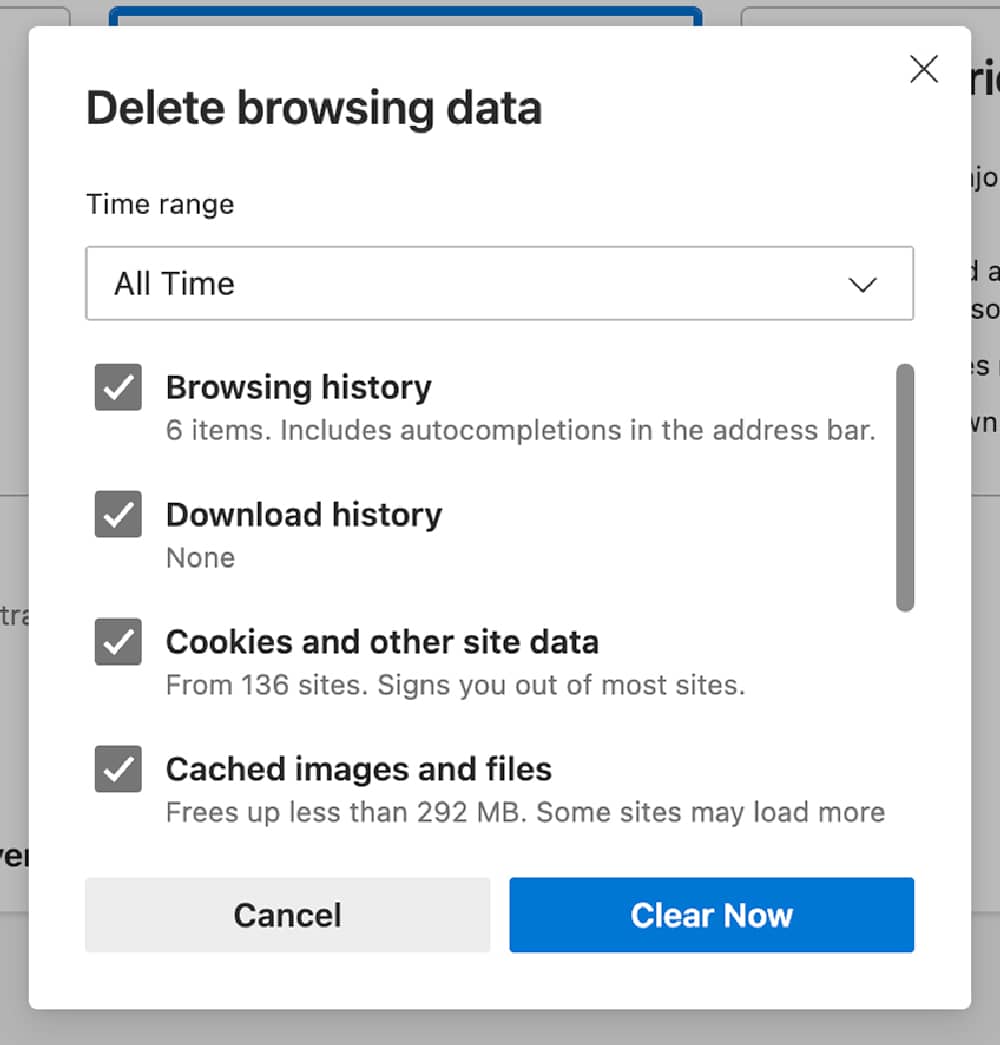Viewport: 1000px width, 1045px height.
Task: Click the blue-outlined element behind the dialog
Action: pyautogui.click(x=405, y=11)
